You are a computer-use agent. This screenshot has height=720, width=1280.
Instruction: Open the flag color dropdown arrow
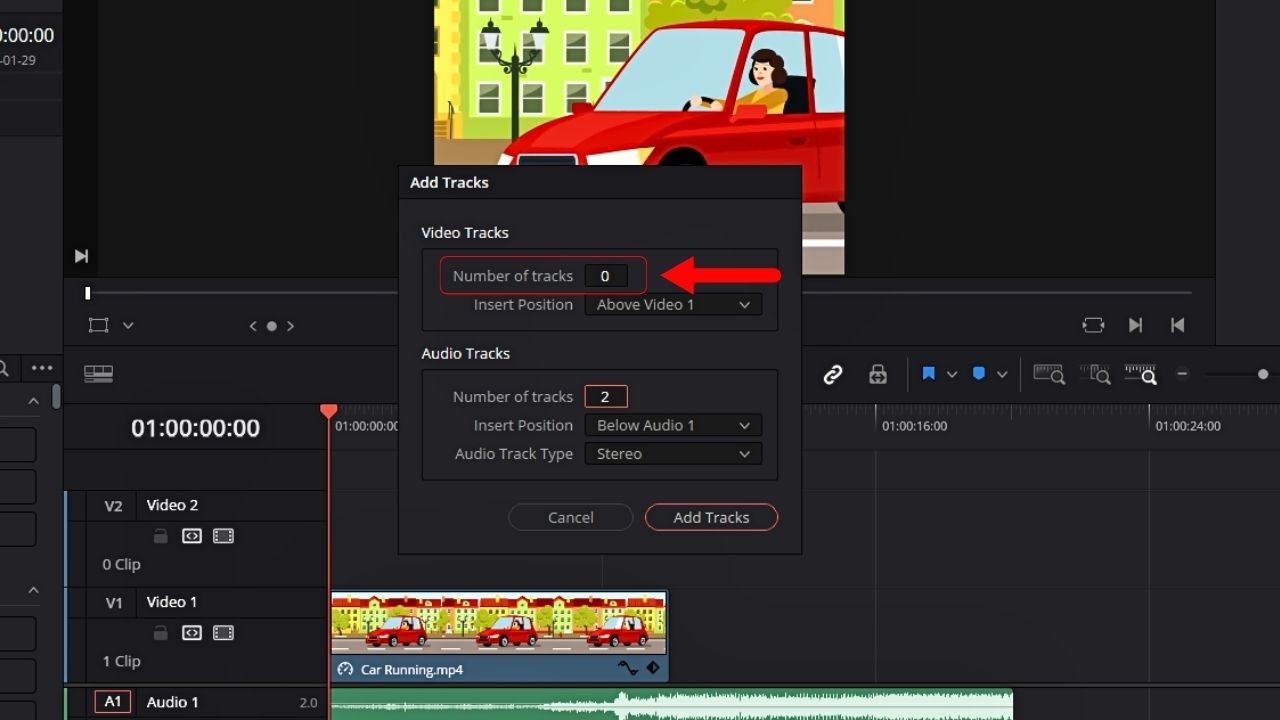click(952, 374)
